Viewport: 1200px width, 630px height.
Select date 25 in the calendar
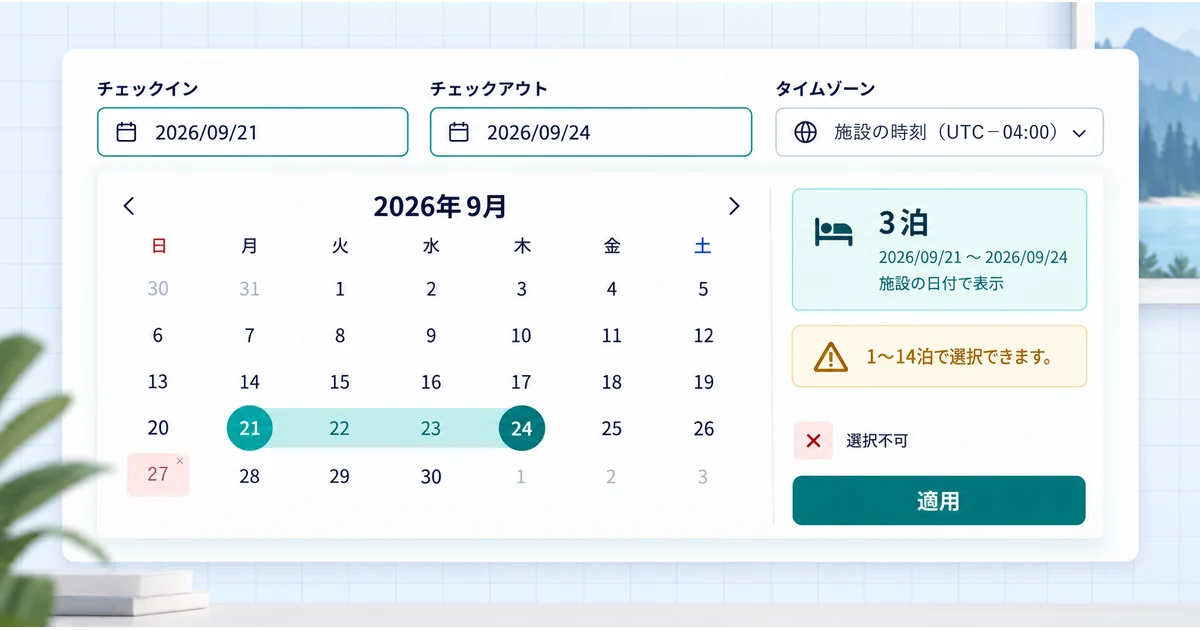click(x=612, y=428)
